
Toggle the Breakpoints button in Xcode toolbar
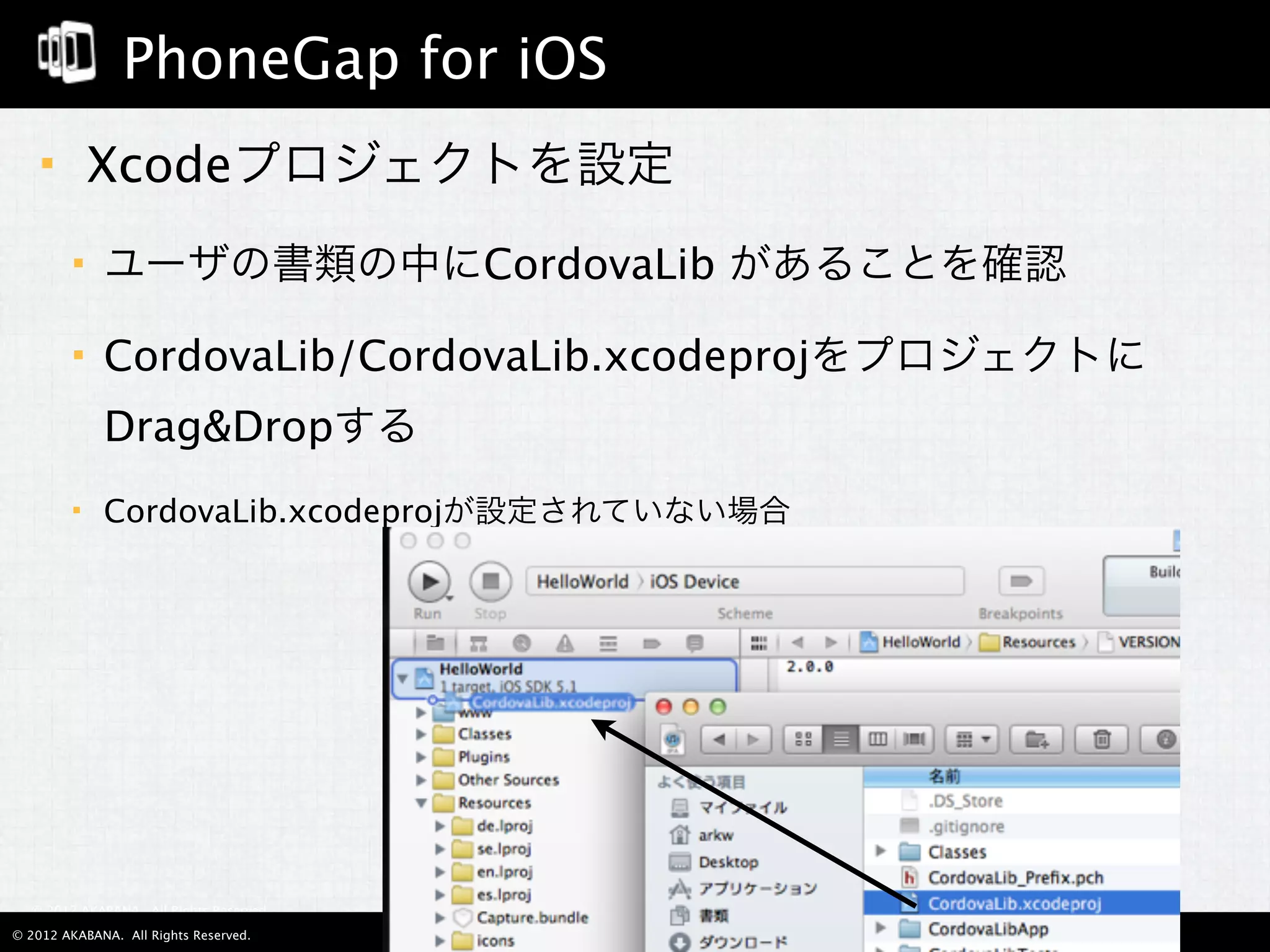[x=1021, y=581]
